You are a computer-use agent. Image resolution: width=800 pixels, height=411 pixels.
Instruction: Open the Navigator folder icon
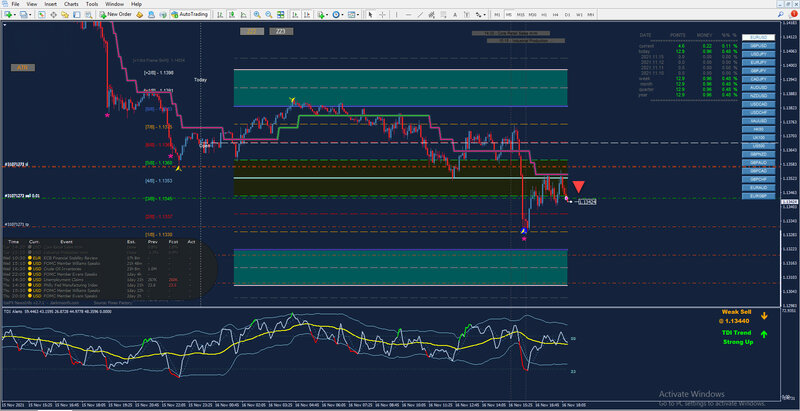click(x=65, y=14)
